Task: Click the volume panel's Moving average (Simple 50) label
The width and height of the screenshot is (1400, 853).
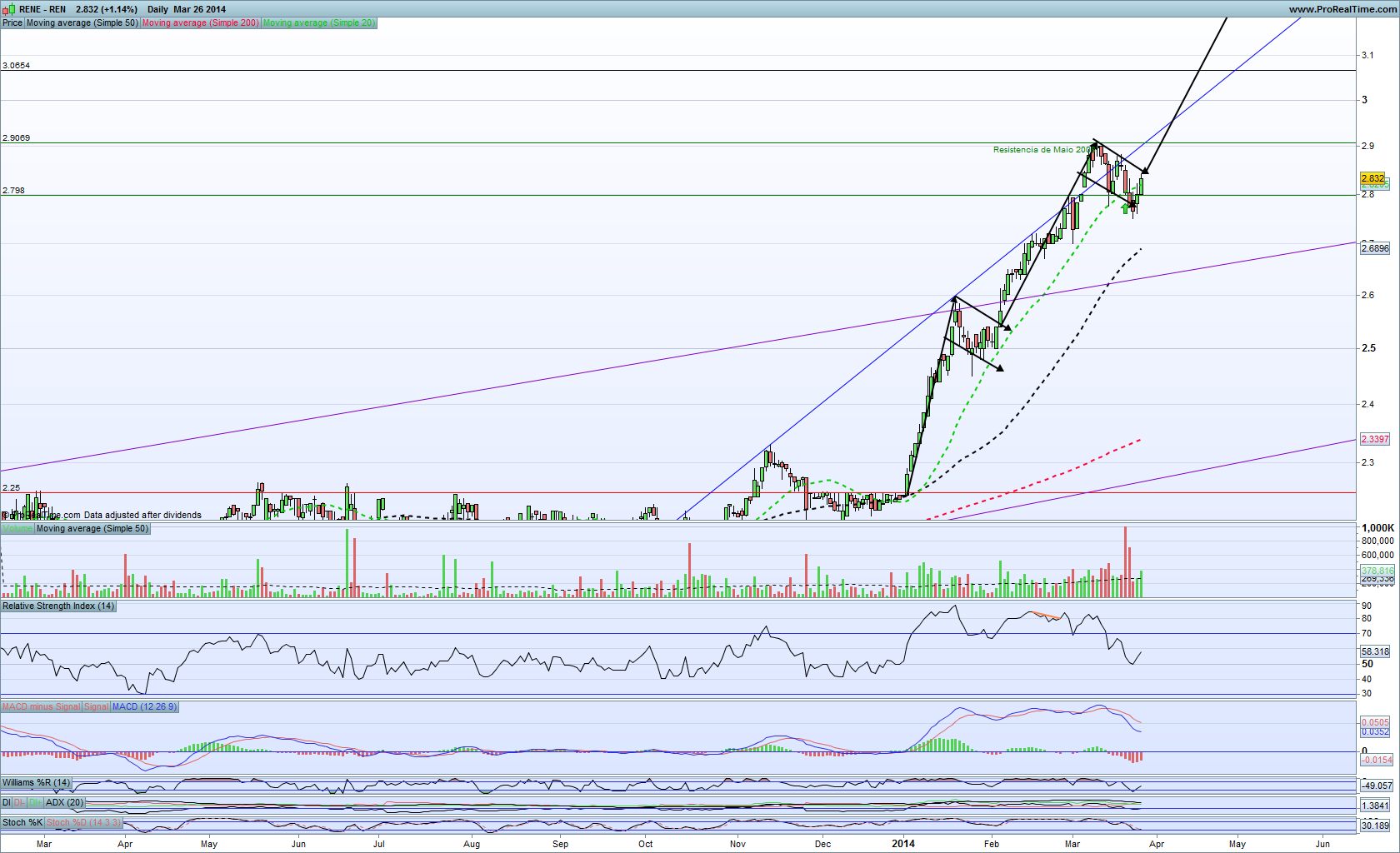Action: click(92, 529)
